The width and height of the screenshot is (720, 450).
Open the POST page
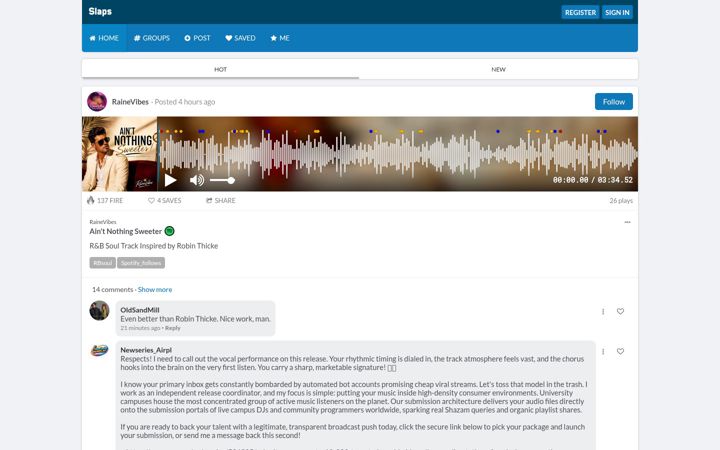197,38
